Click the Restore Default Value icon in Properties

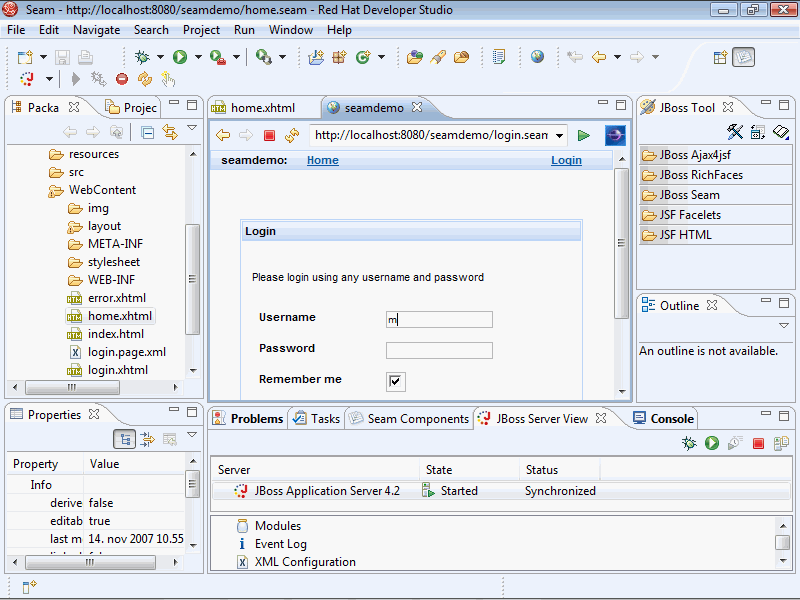click(169, 439)
